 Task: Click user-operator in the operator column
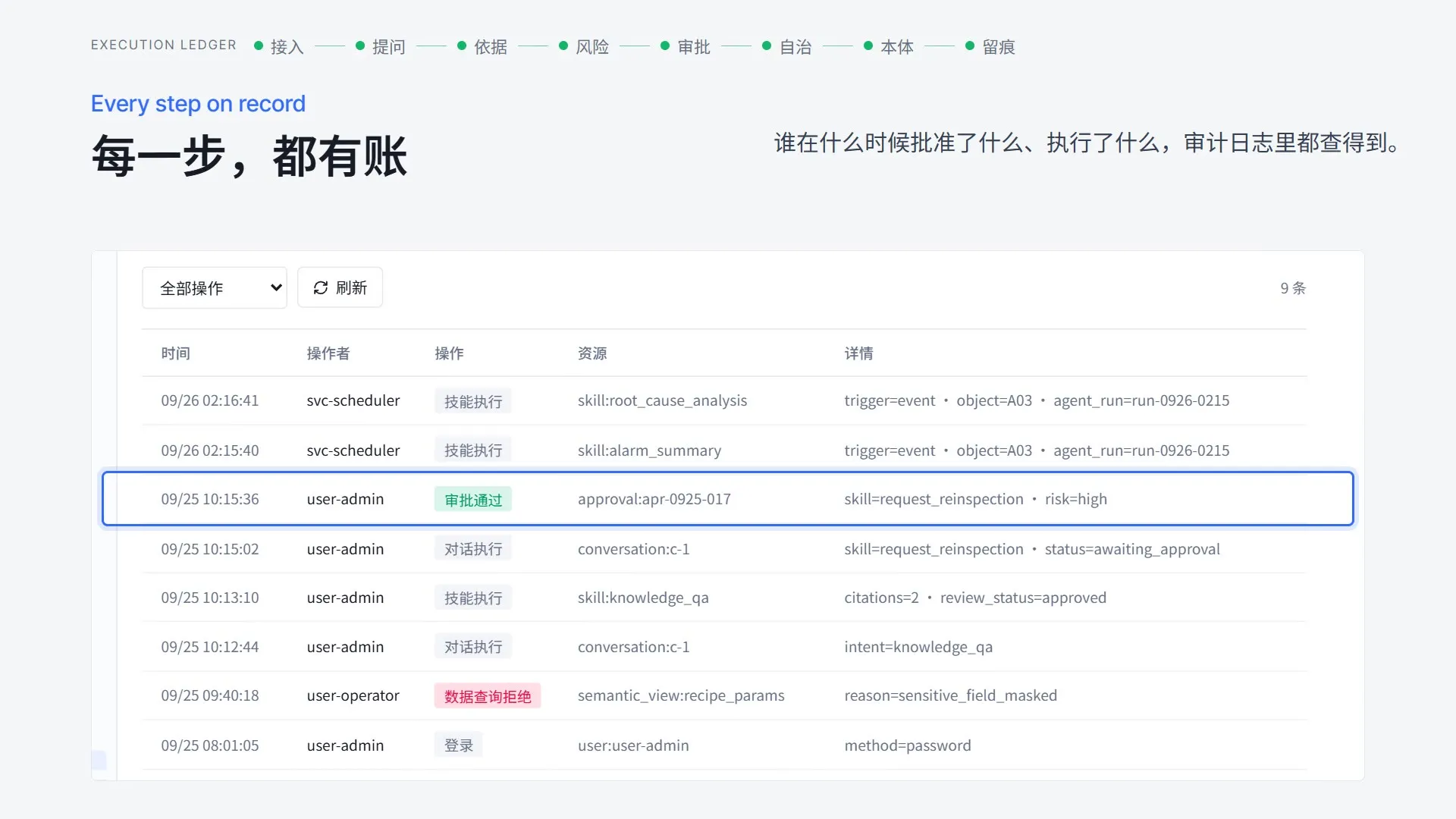[x=353, y=695]
